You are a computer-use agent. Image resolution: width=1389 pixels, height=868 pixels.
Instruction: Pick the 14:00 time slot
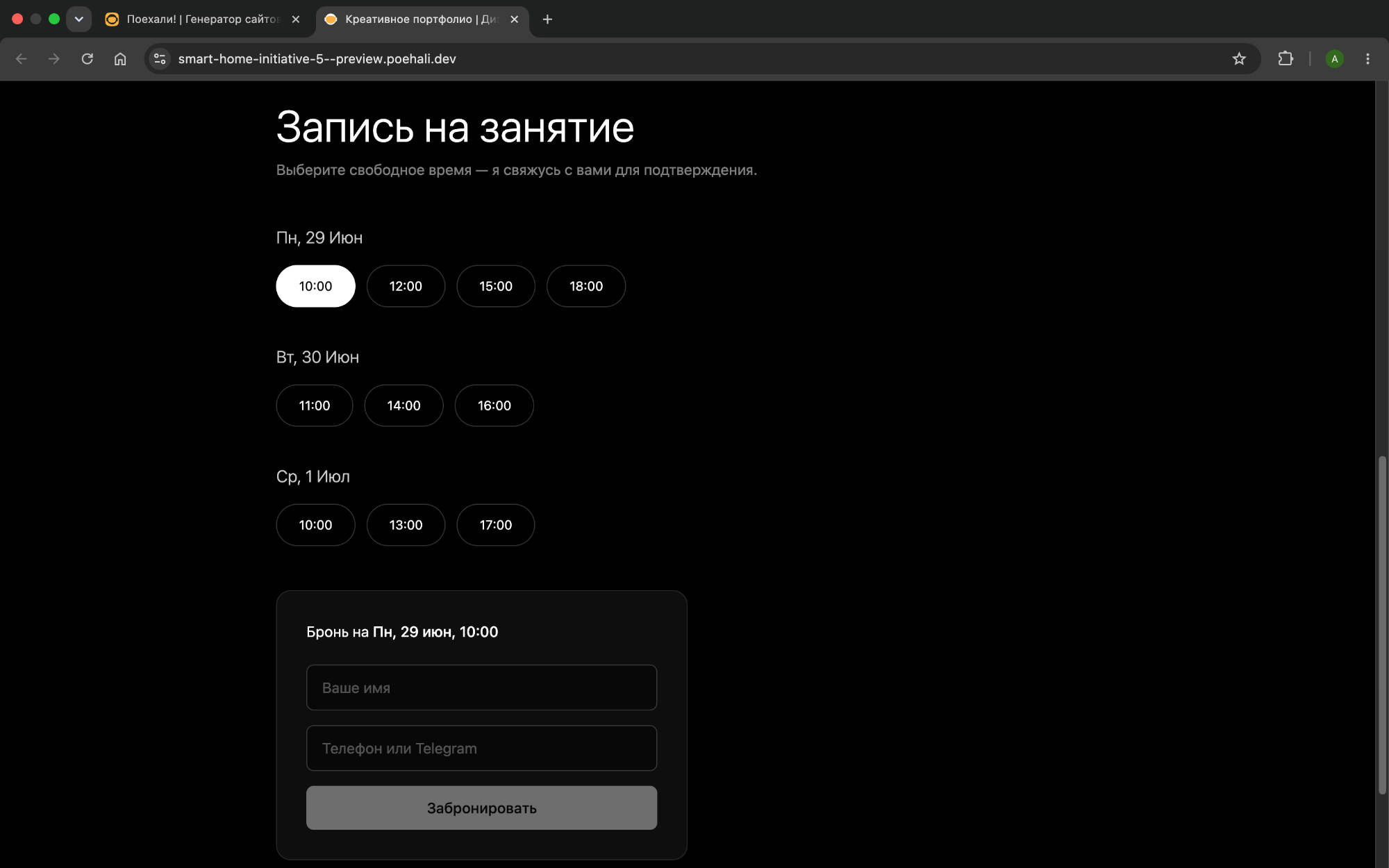(404, 406)
